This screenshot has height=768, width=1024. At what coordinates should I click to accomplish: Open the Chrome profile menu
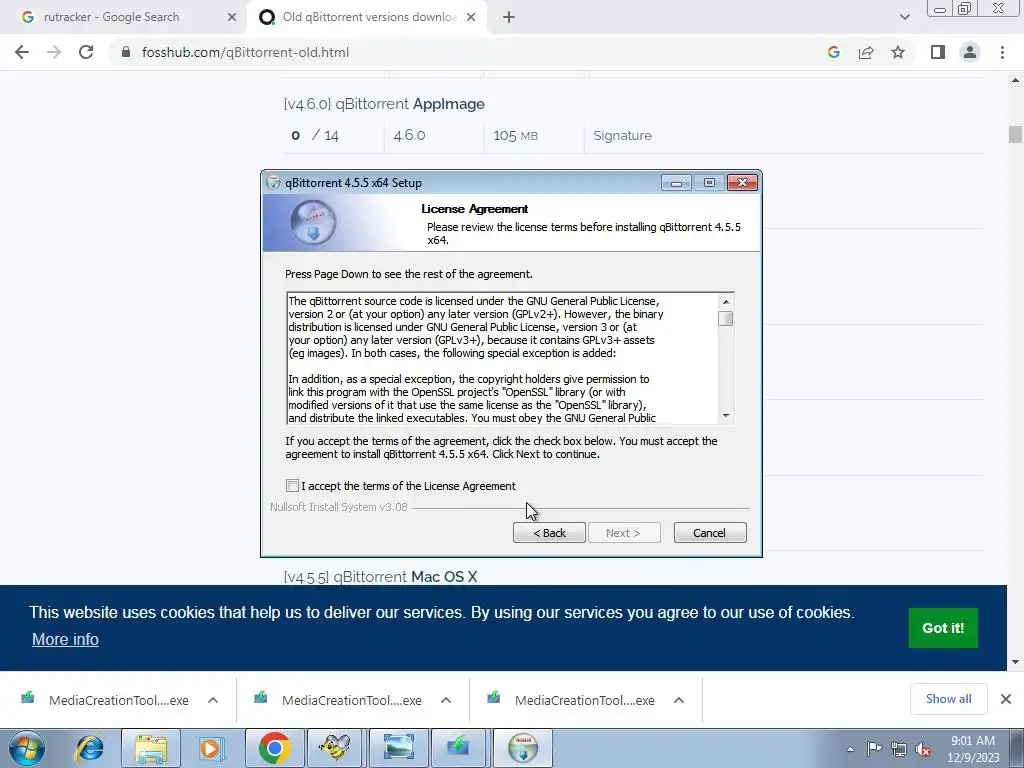point(970,52)
